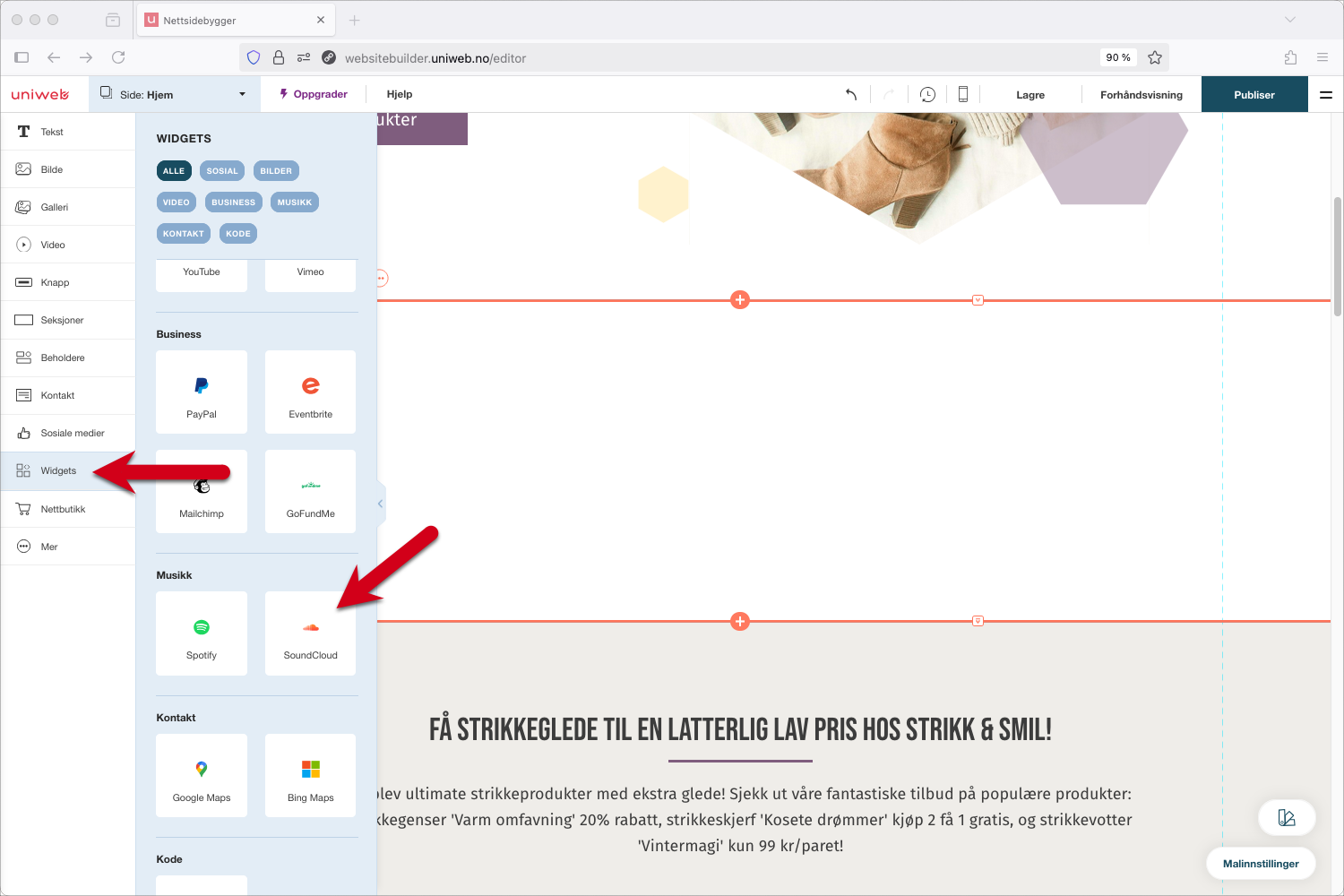
Task: Click the orange plus button below empty section
Action: point(740,621)
